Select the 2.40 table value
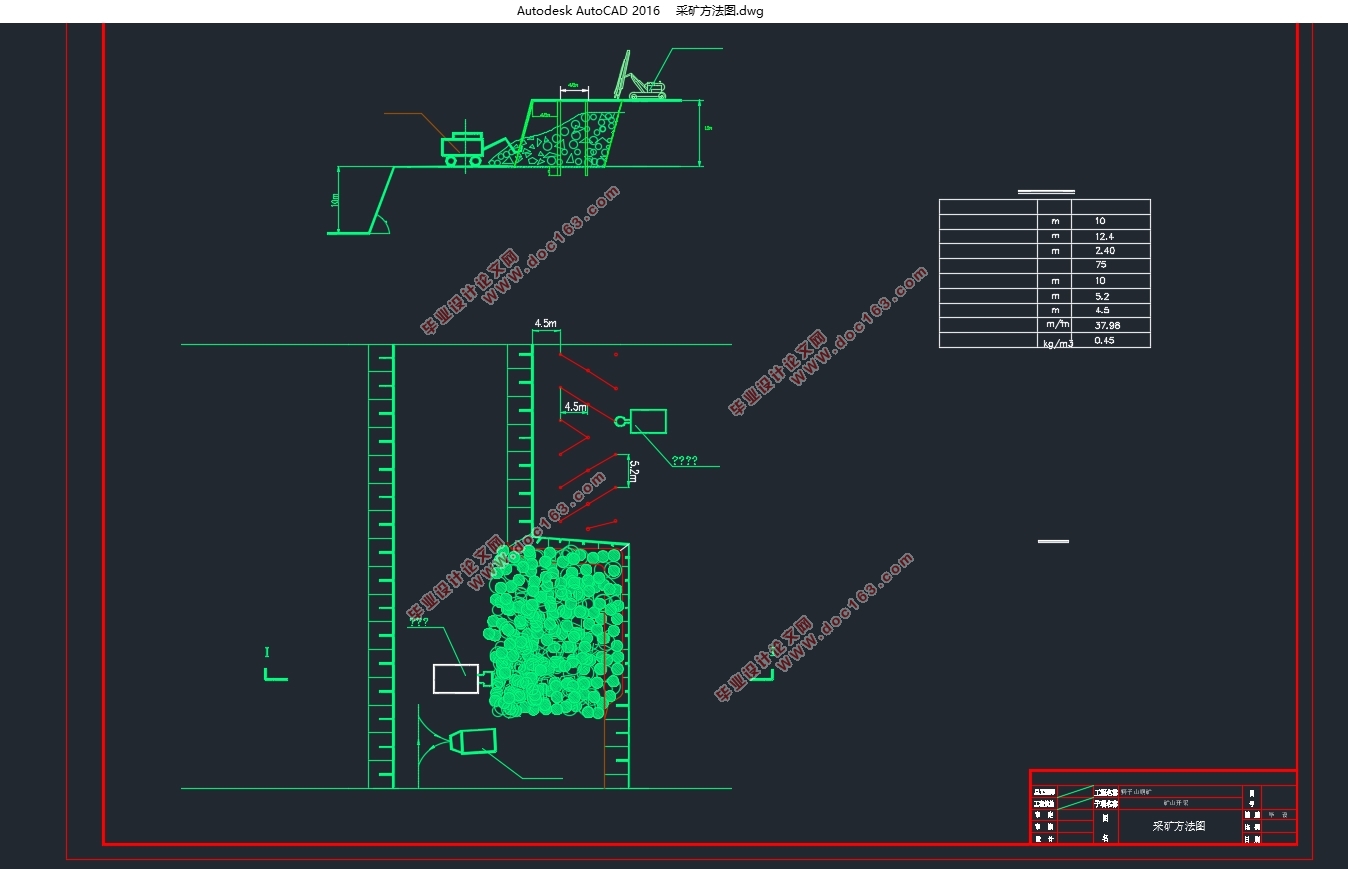Screen dimensions: 1348x869 pyautogui.click(x=1105, y=251)
